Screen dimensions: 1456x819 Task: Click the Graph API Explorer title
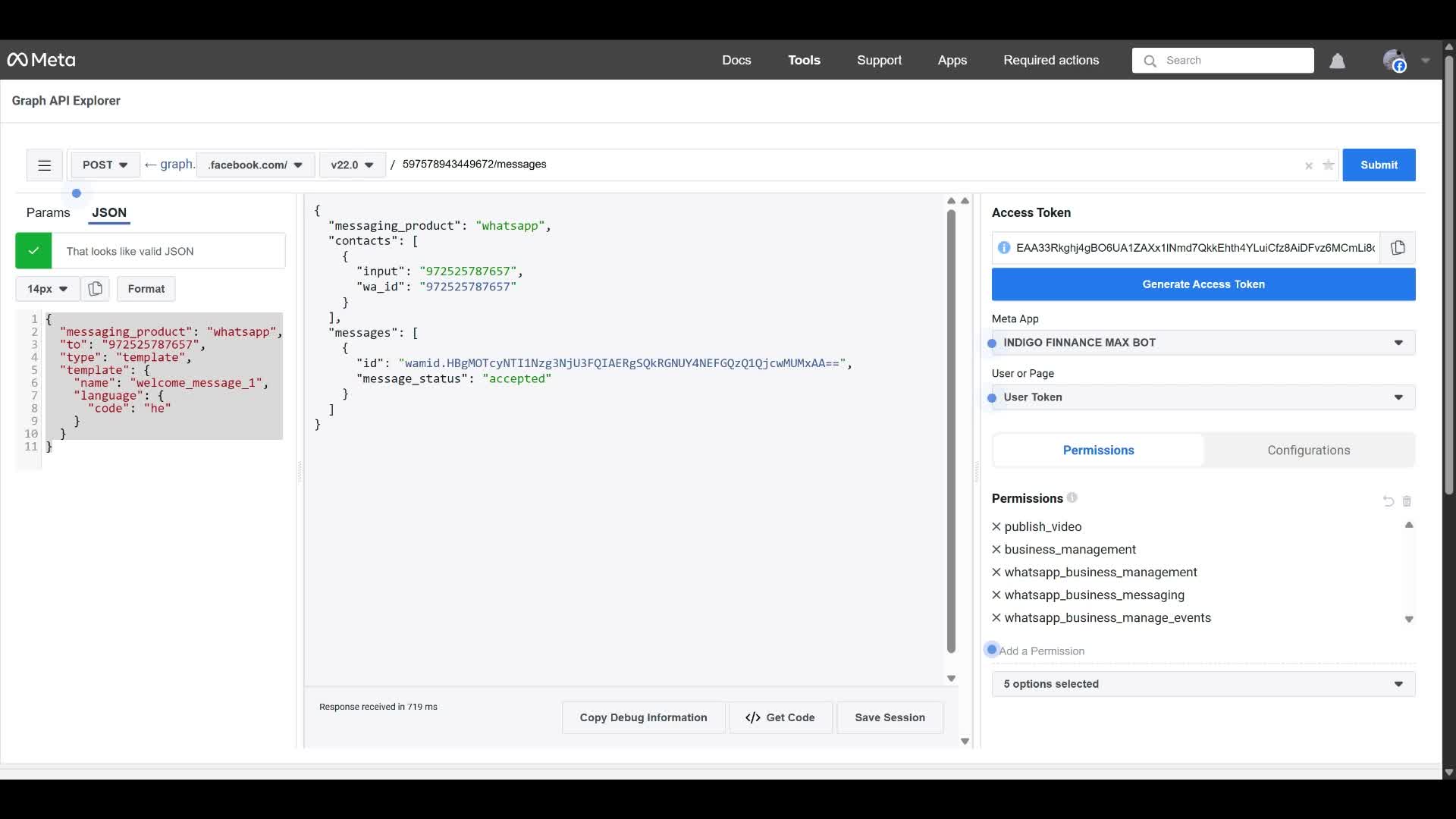point(66,101)
